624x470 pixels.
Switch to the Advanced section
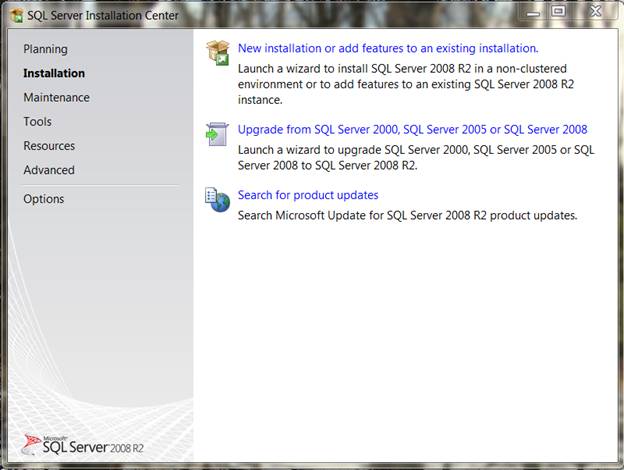pos(49,170)
